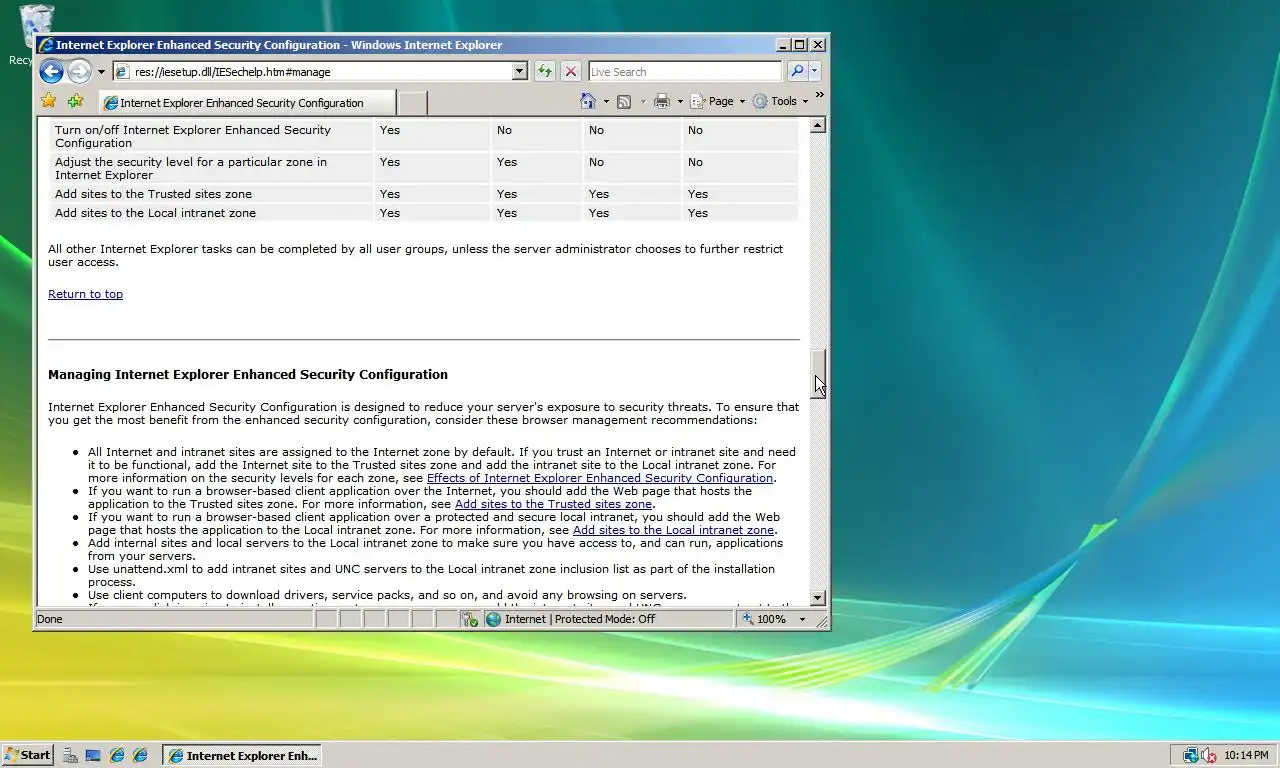The width and height of the screenshot is (1280, 768).
Task: Stop loading with the red X icon
Action: 571,71
